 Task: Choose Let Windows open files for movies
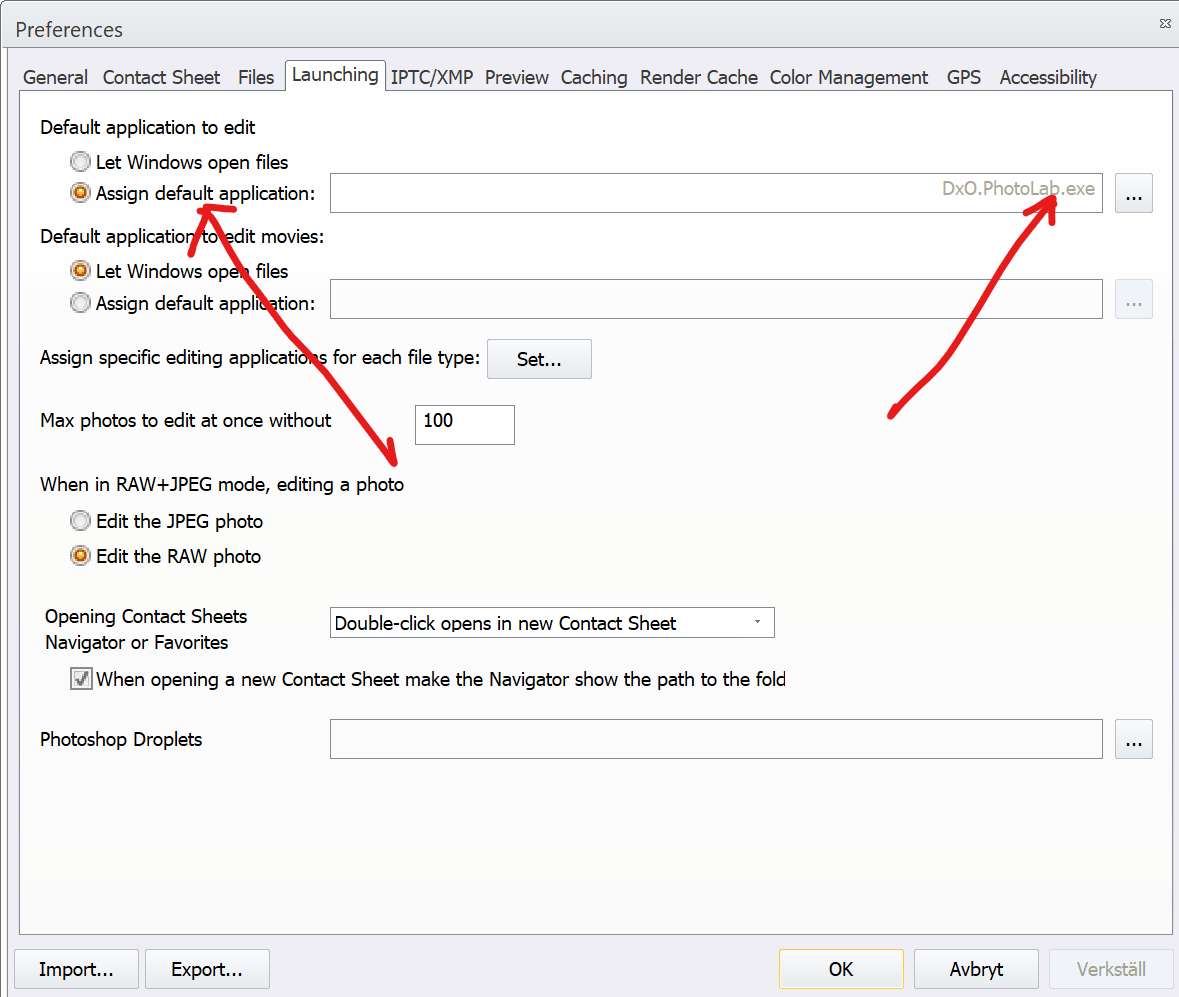tap(80, 271)
